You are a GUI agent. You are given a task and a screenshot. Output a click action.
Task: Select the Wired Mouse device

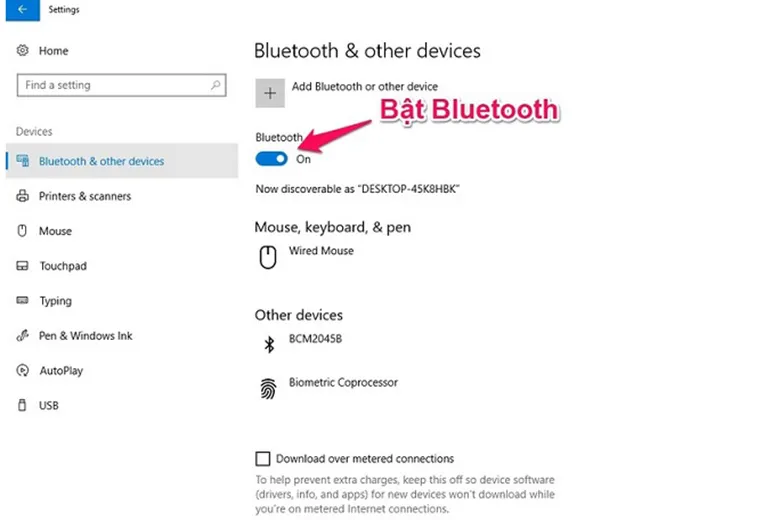321,251
